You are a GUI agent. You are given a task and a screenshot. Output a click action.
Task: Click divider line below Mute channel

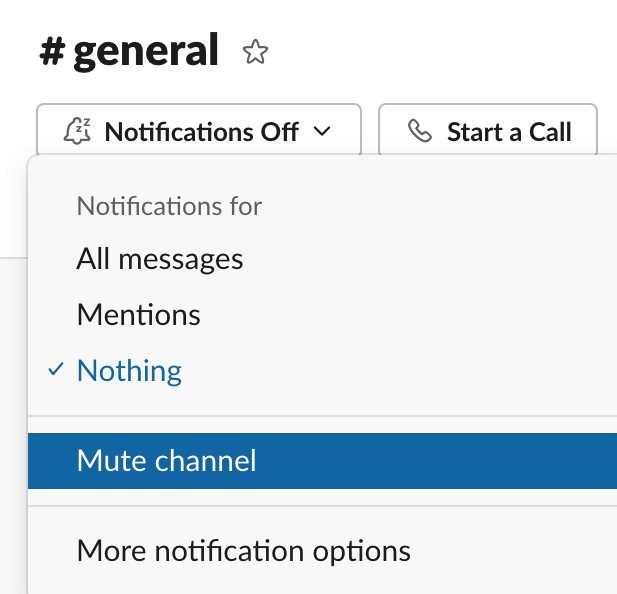[322, 506]
